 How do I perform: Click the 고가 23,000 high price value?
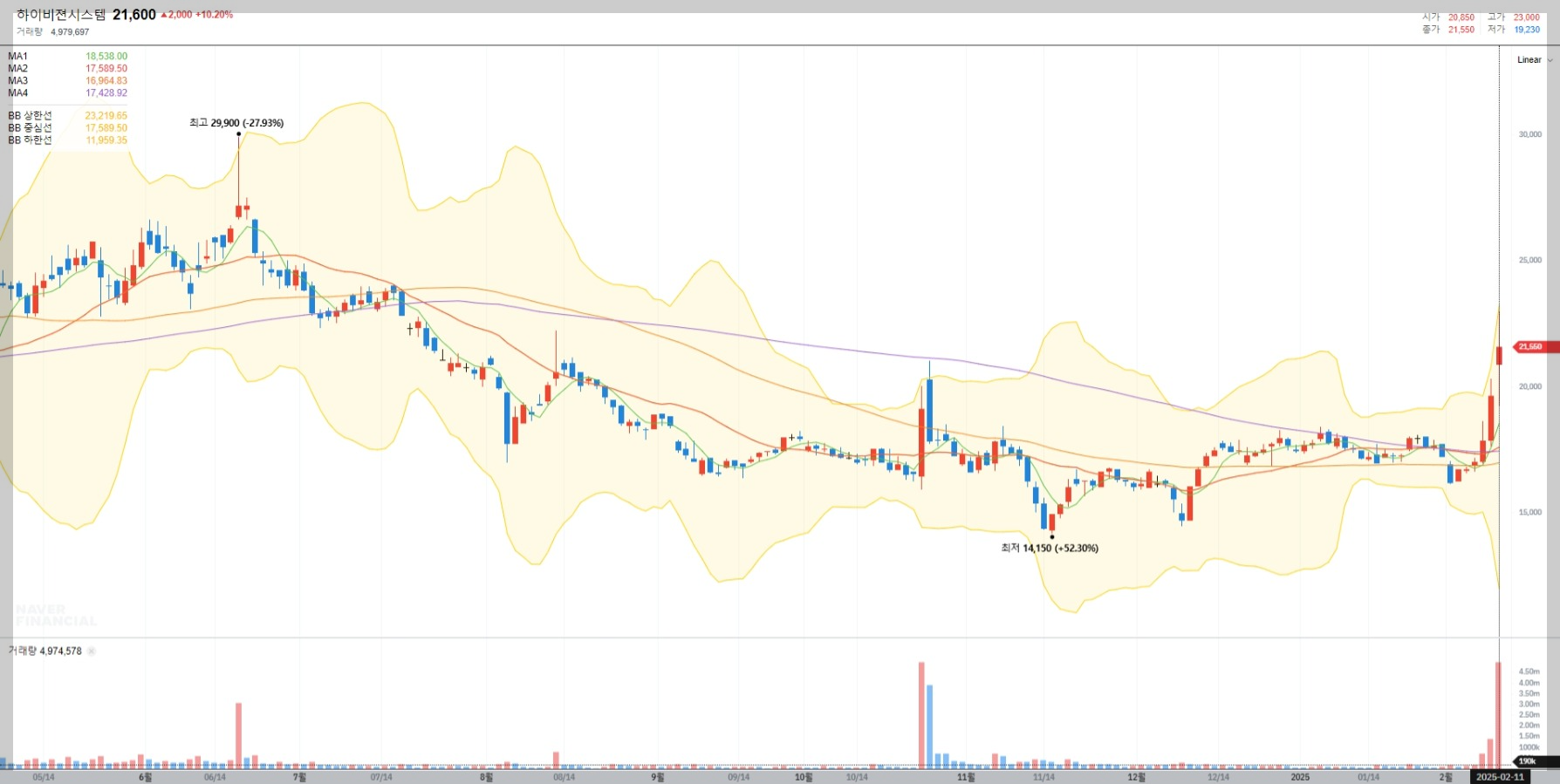point(1527,17)
